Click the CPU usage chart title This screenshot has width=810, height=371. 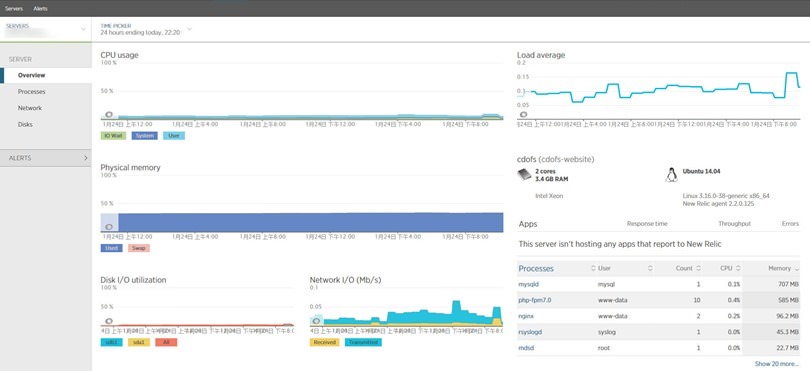tap(119, 55)
